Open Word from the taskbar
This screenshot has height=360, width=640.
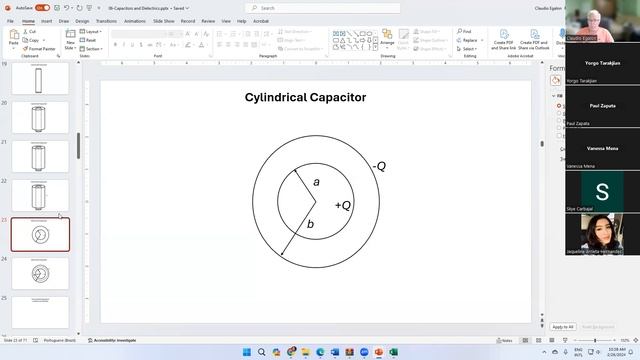[x=335, y=352]
